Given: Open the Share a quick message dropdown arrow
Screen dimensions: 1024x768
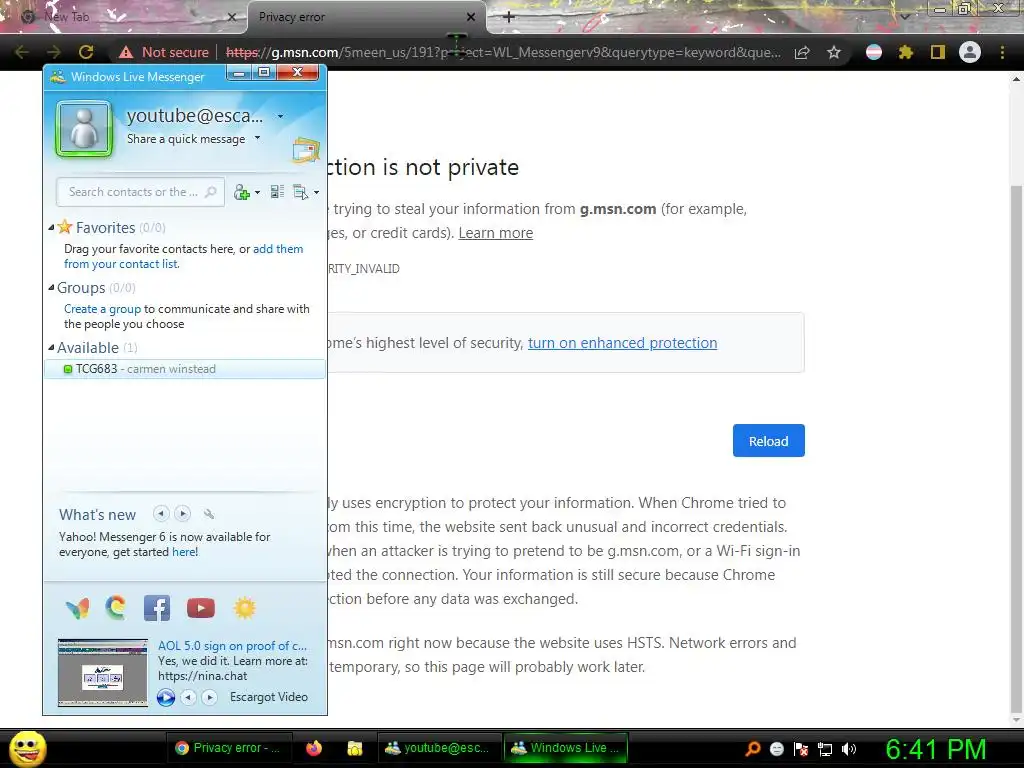Looking at the screenshot, I should point(257,138).
